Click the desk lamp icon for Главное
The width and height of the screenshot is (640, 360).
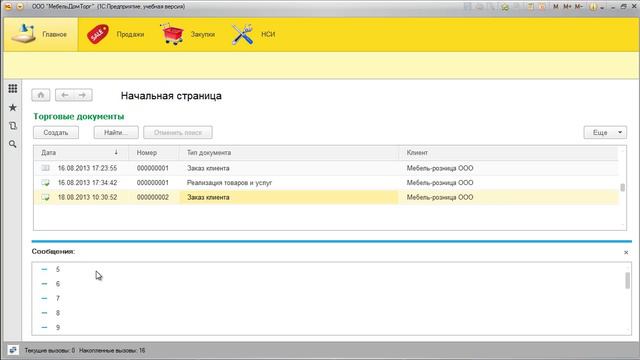[x=23, y=33]
